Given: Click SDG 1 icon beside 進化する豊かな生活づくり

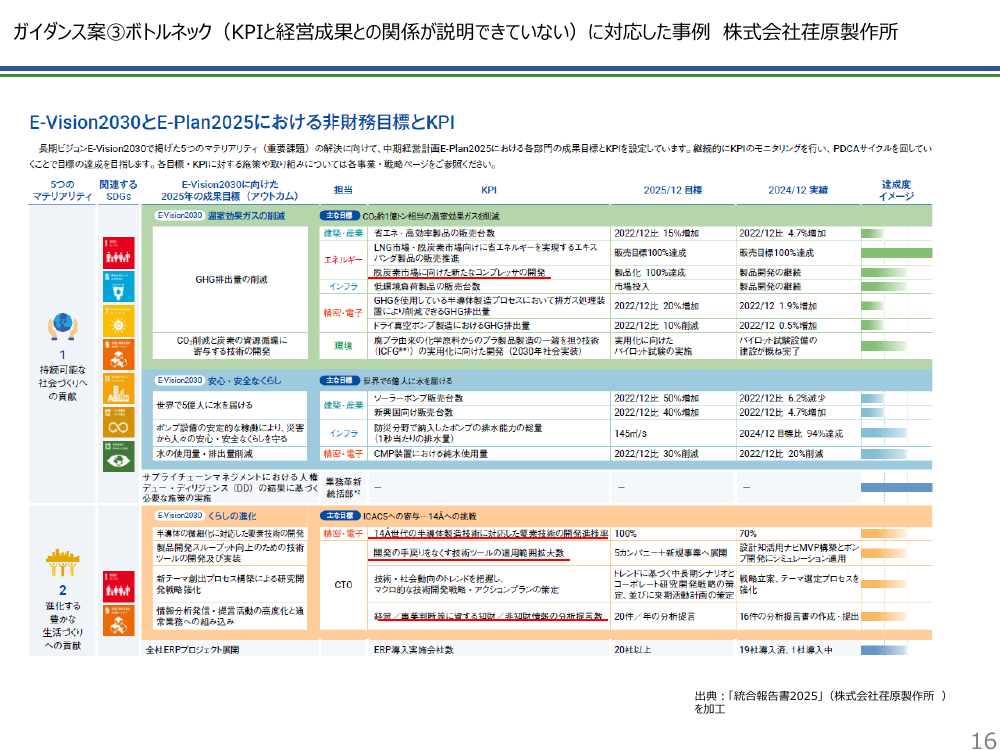Looking at the screenshot, I should point(119,587).
